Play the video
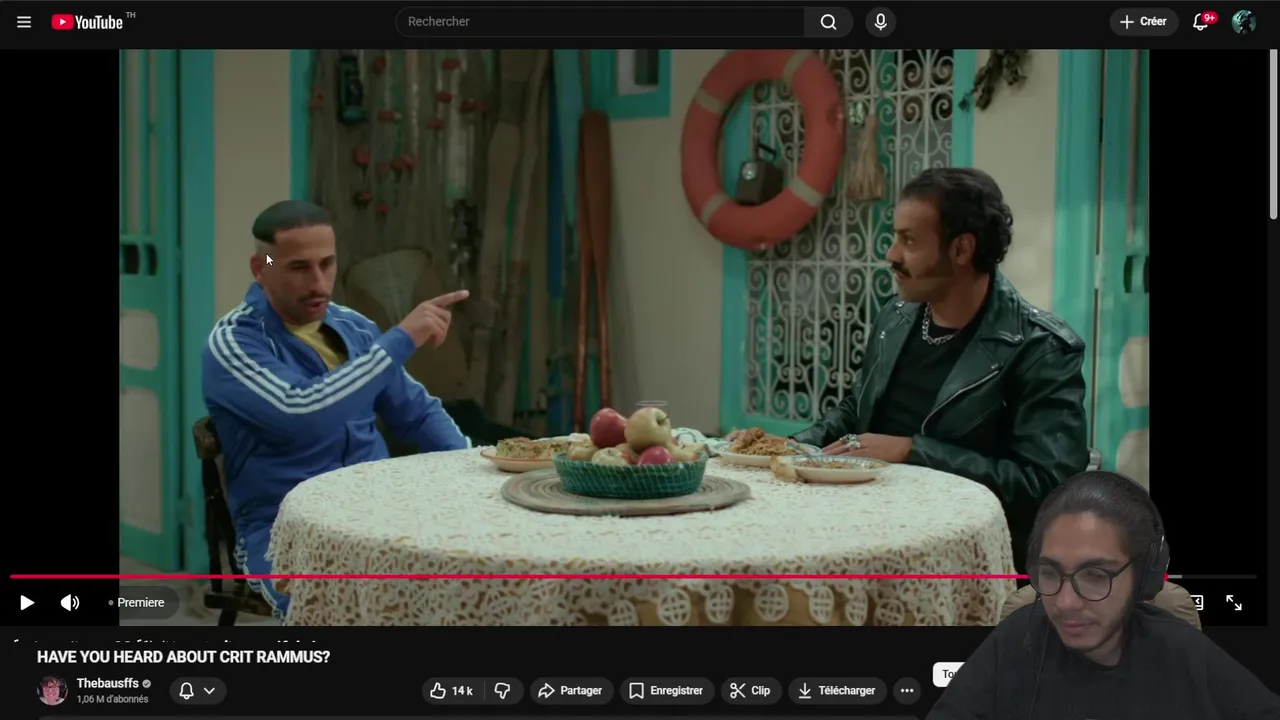This screenshot has height=720, width=1280. [27, 603]
